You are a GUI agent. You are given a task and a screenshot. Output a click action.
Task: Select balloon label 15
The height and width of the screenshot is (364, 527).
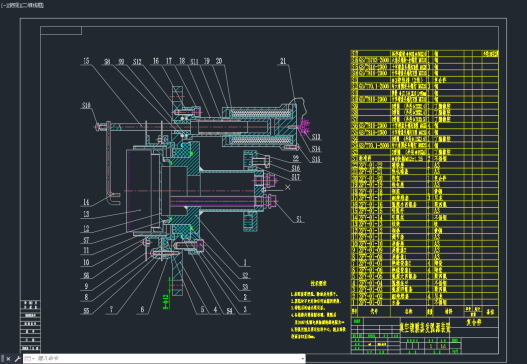(x=86, y=61)
